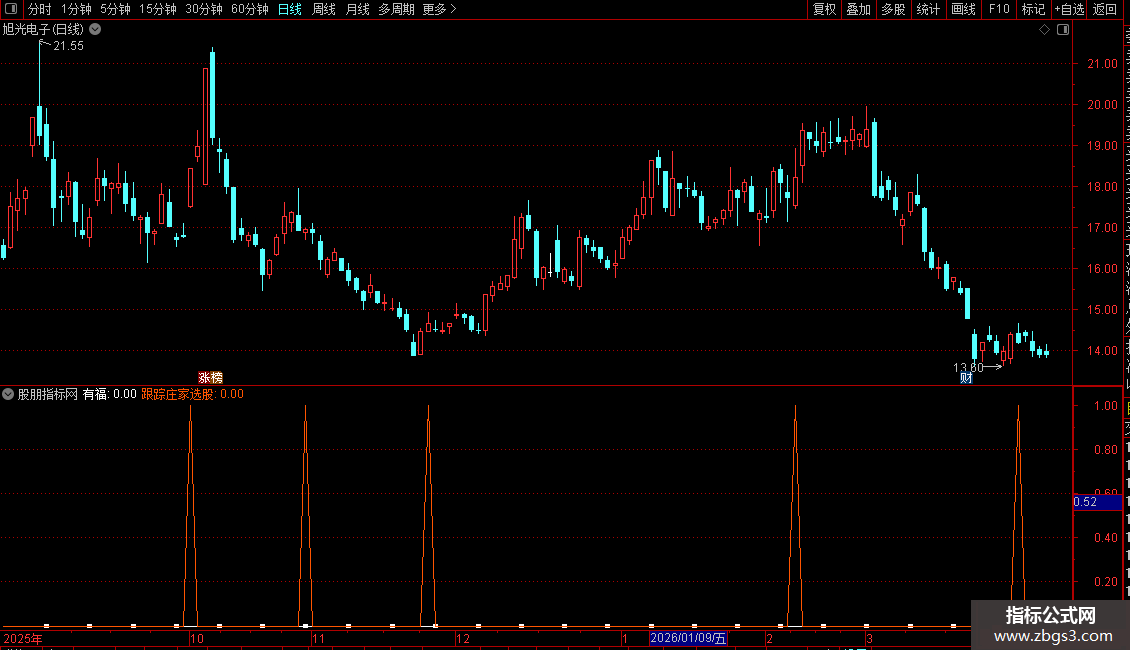Open 多周期 multi-period view
The width and height of the screenshot is (1130, 650).
coord(396,9)
